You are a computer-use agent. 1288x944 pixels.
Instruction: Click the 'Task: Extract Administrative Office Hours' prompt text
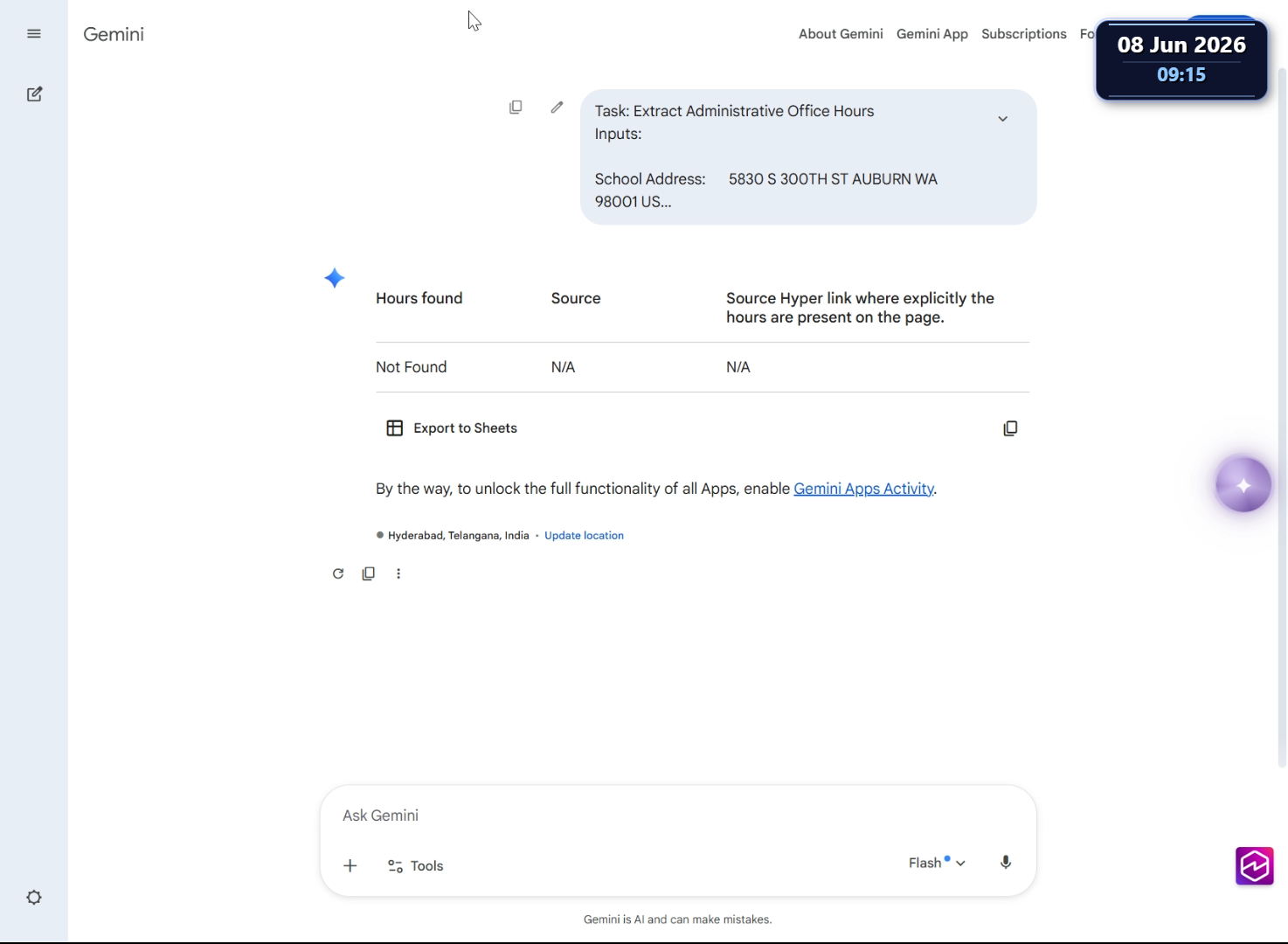(734, 111)
